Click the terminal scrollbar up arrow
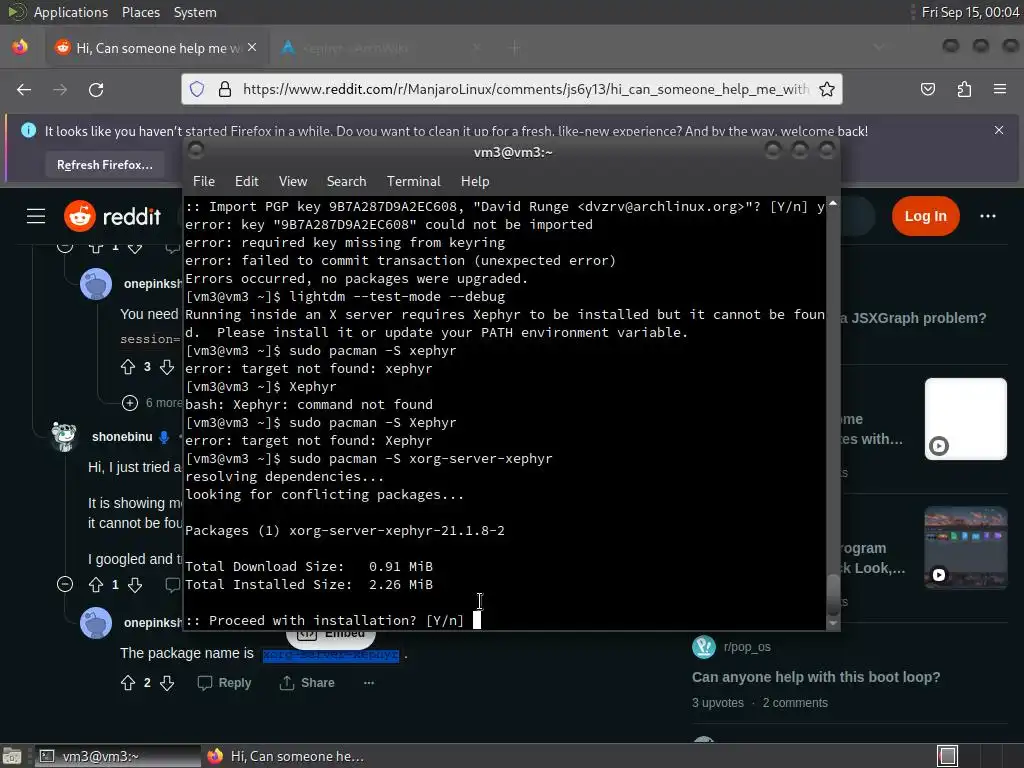 click(833, 204)
